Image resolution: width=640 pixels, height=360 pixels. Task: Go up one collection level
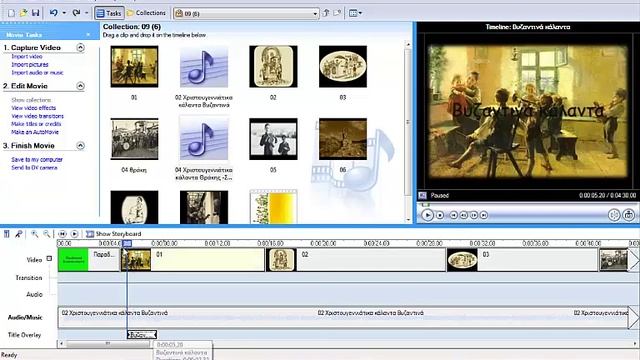pos(326,13)
